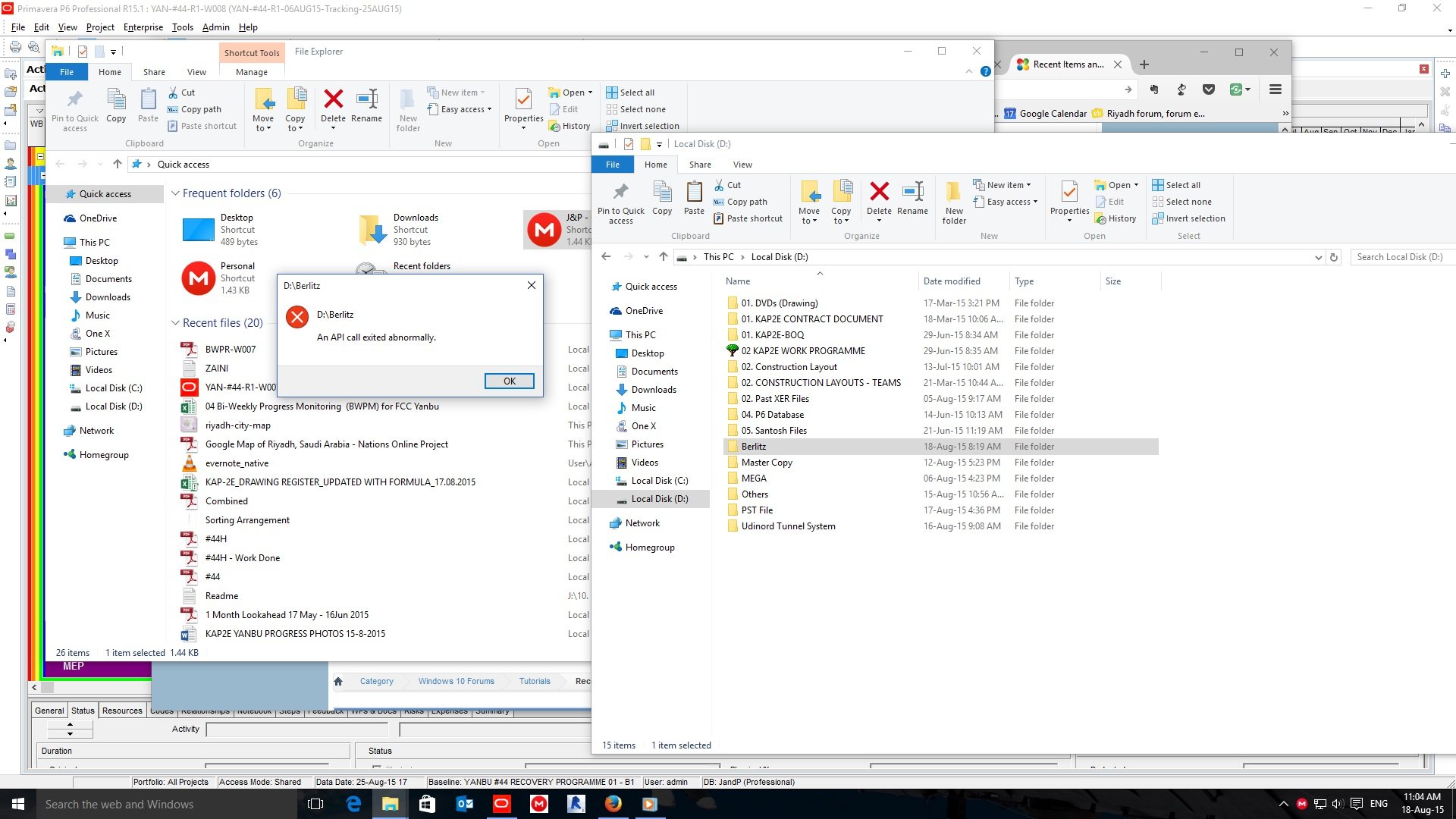This screenshot has width=1456, height=819.
Task: Open the Project menu in Primavera P6
Action: 100,27
